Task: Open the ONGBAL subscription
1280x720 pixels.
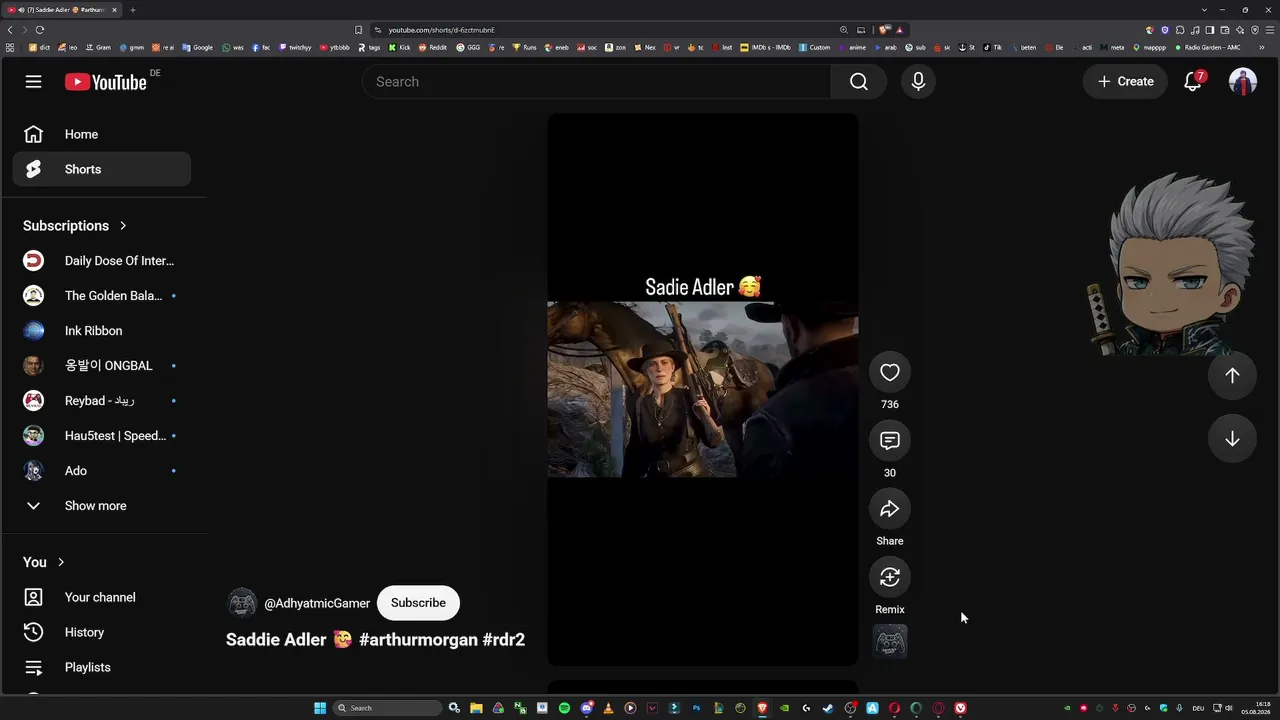Action: coord(102,366)
